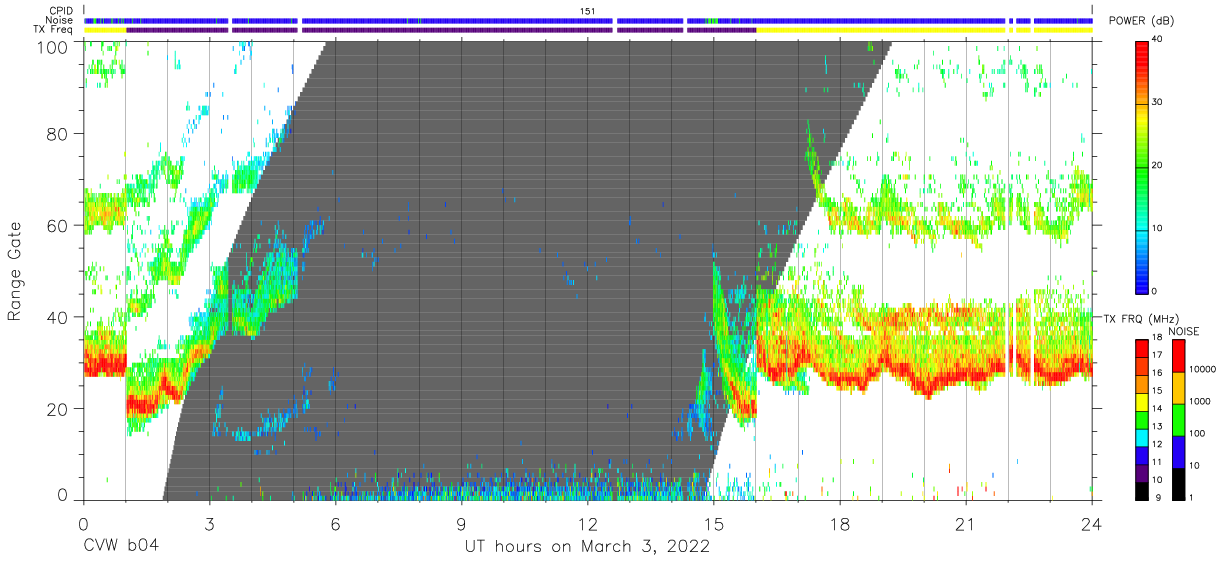1228x567 pixels.
Task: Click the x-axis tick label 18
Action: (840, 524)
